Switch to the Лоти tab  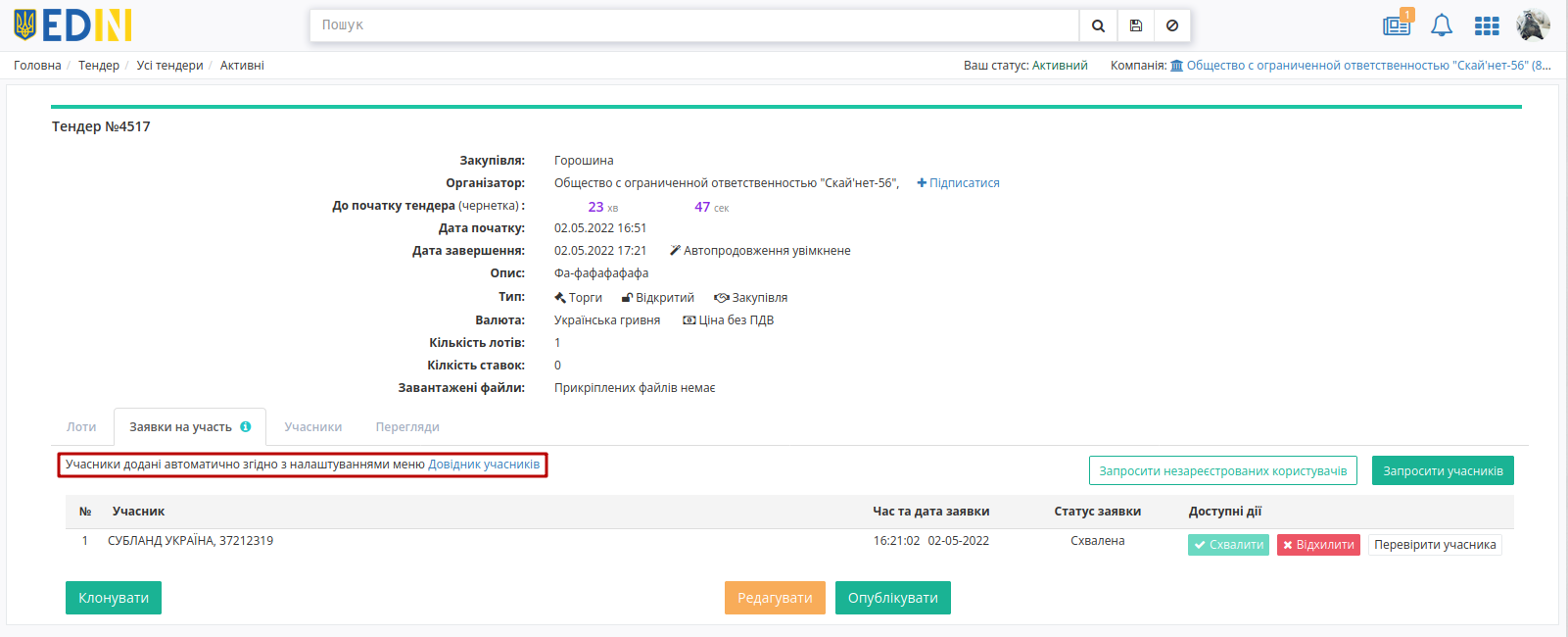pos(81,427)
